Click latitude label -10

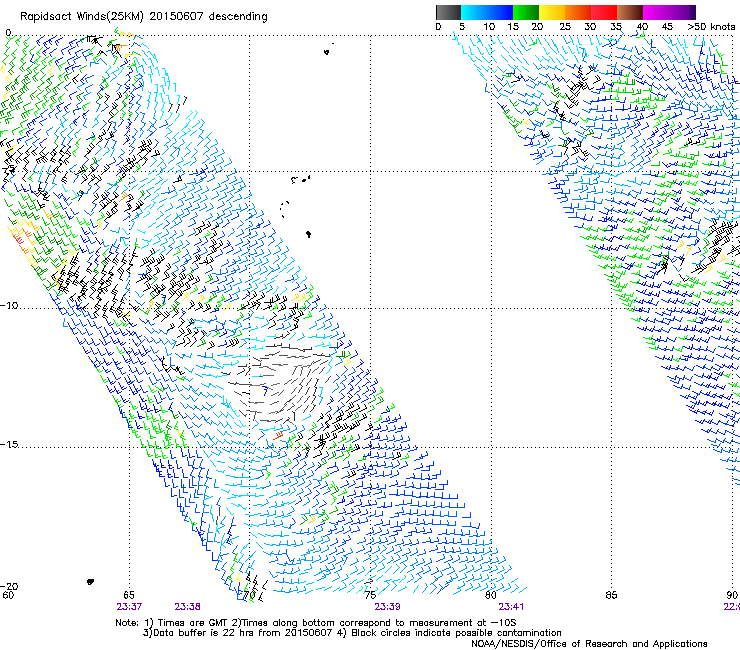pos(9,305)
